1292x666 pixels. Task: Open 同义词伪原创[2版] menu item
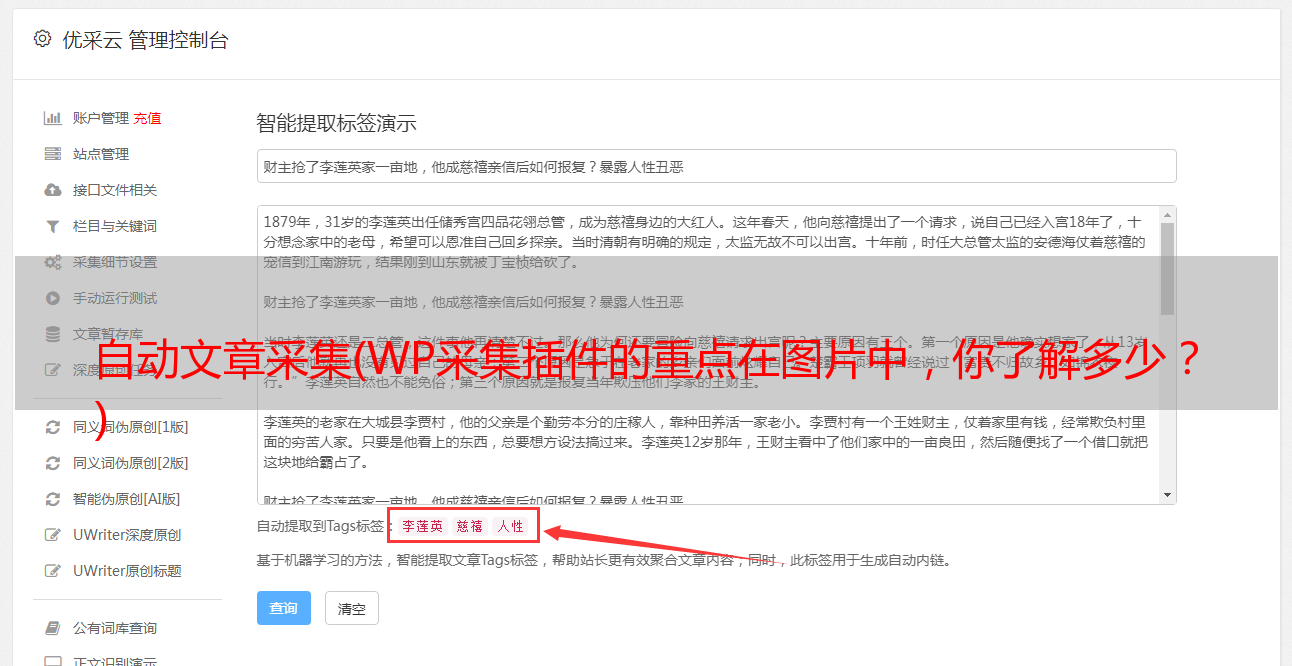tap(130, 463)
